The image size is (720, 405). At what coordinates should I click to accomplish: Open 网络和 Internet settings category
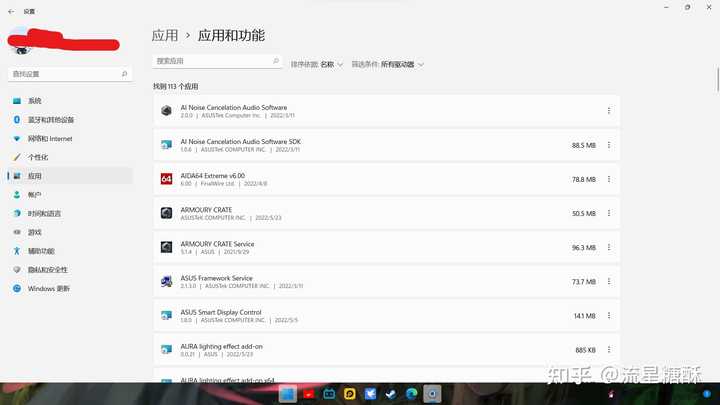pyautogui.click(x=70, y=139)
